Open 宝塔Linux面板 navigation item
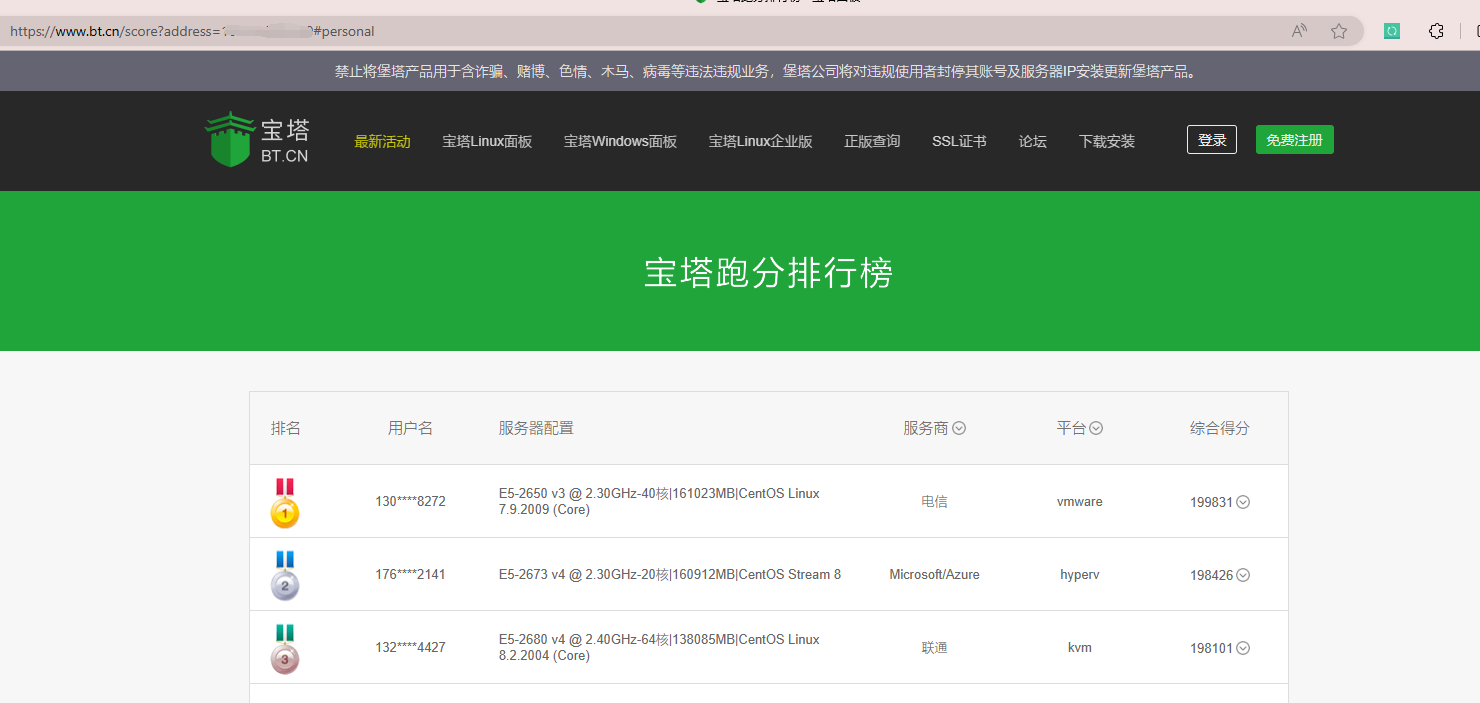 pyautogui.click(x=487, y=141)
